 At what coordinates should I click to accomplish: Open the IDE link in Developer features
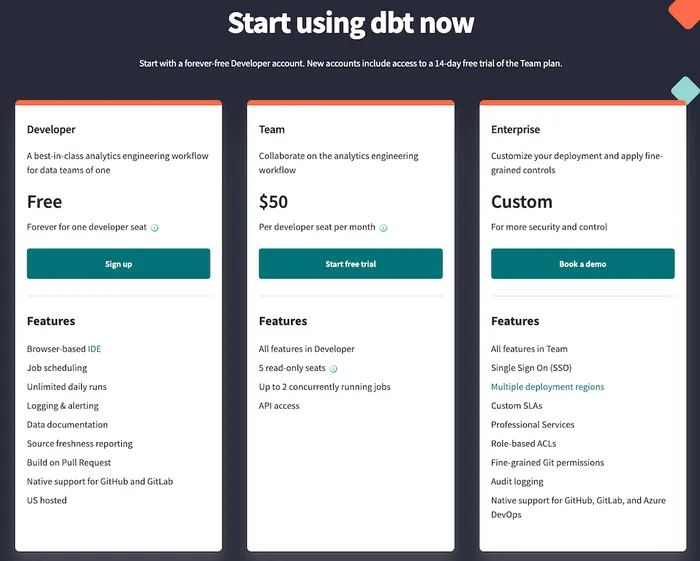[x=94, y=349]
